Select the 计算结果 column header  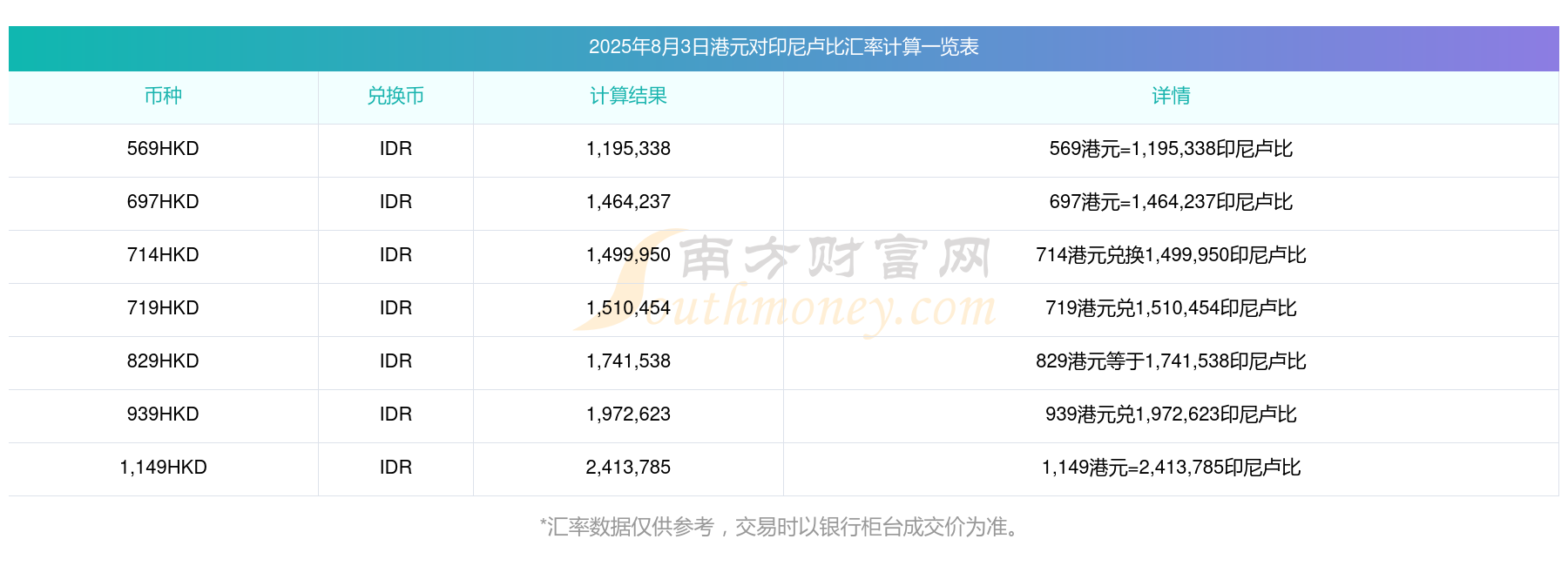[628, 96]
